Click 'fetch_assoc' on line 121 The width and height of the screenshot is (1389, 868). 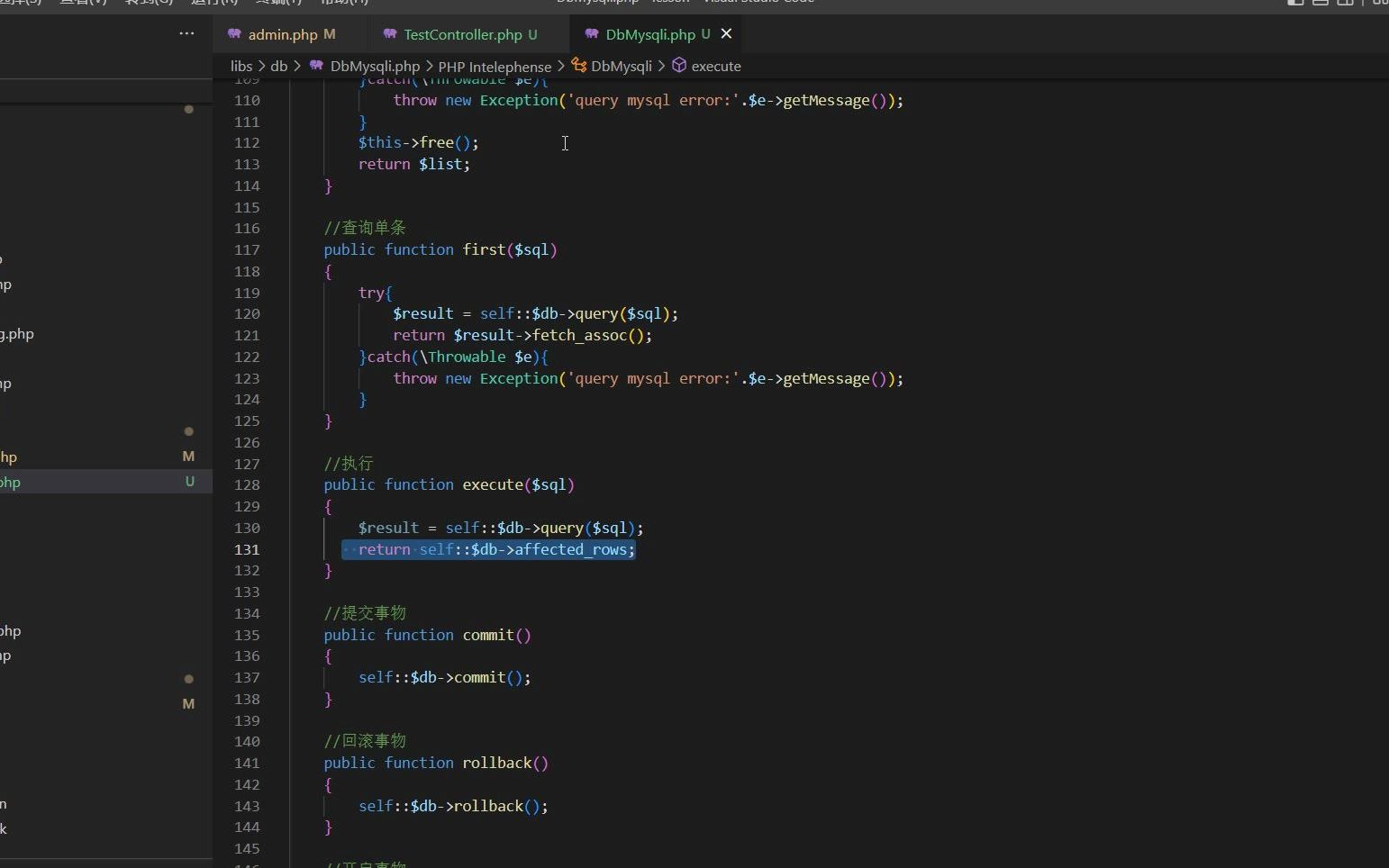[579, 335]
